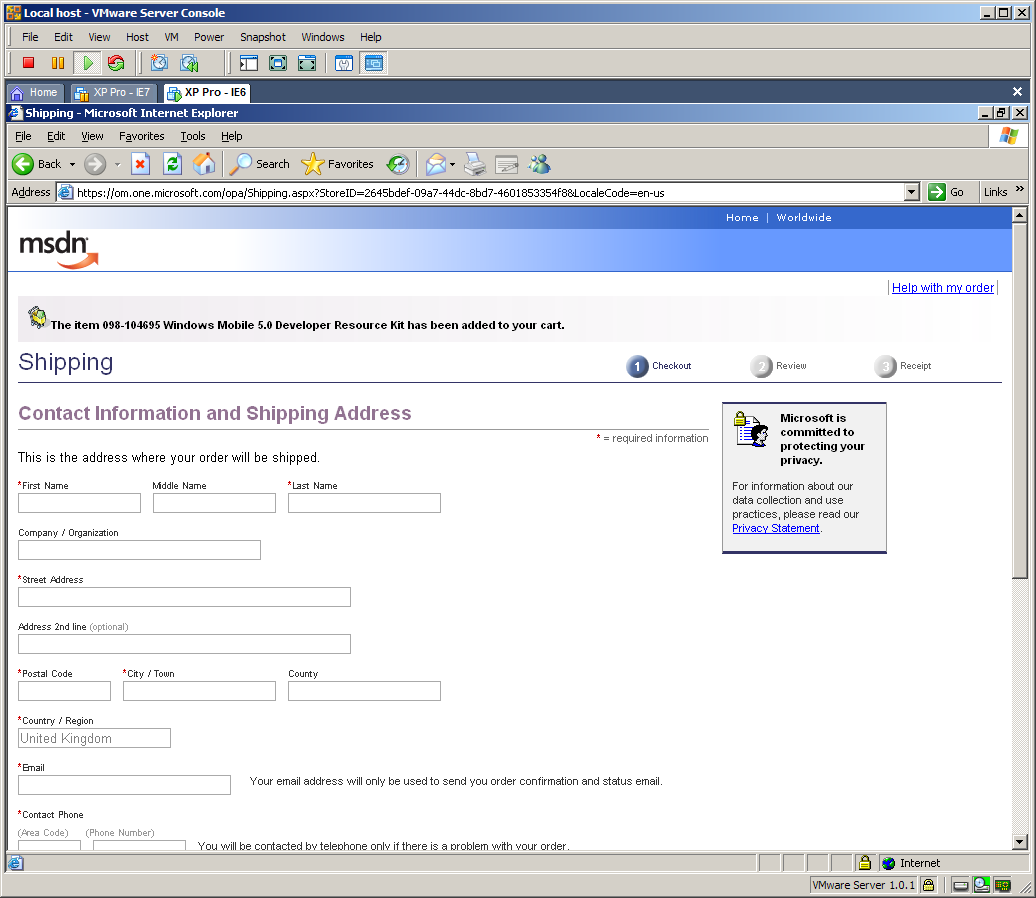Click the IE Mail envelope icon
1036x898 pixels.
pyautogui.click(x=436, y=164)
